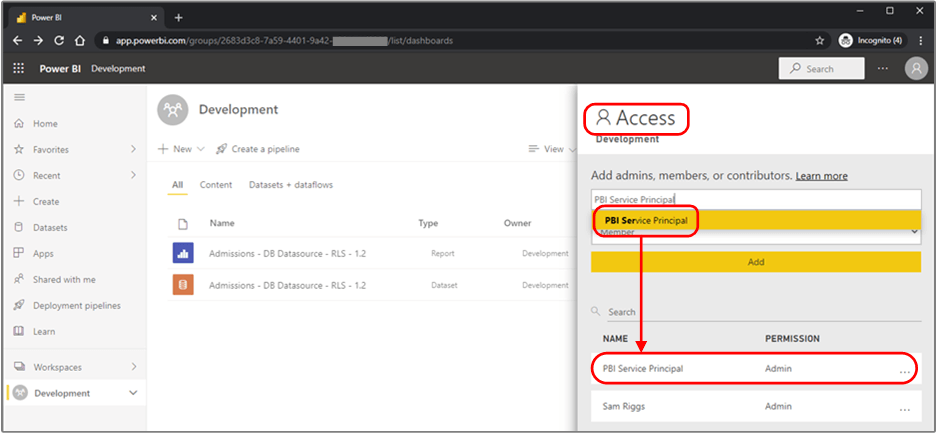
Task: Open Apps in the sidebar
Action: [43, 253]
